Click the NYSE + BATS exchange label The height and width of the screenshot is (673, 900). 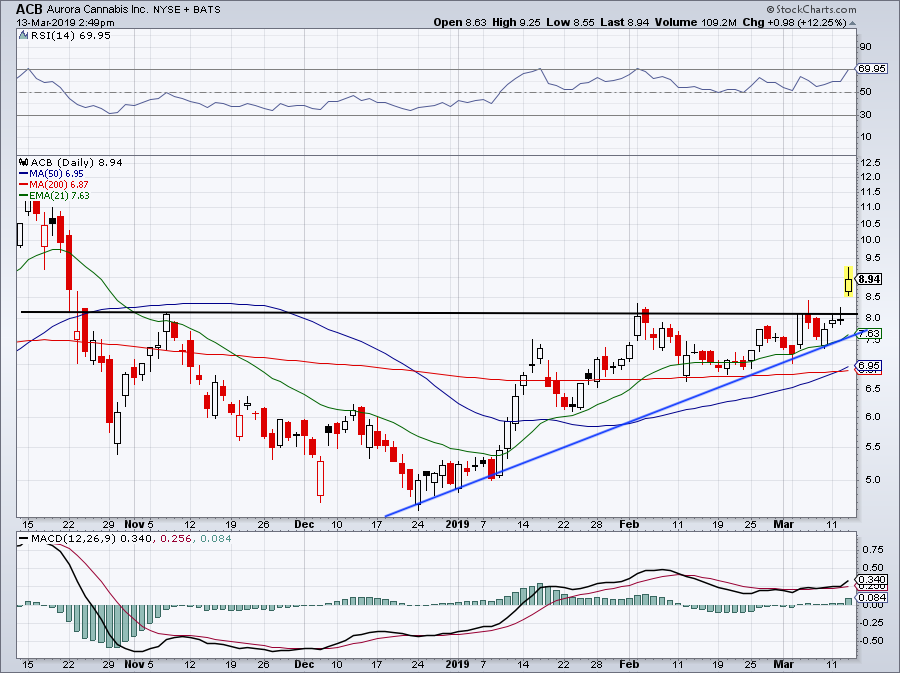(x=186, y=10)
